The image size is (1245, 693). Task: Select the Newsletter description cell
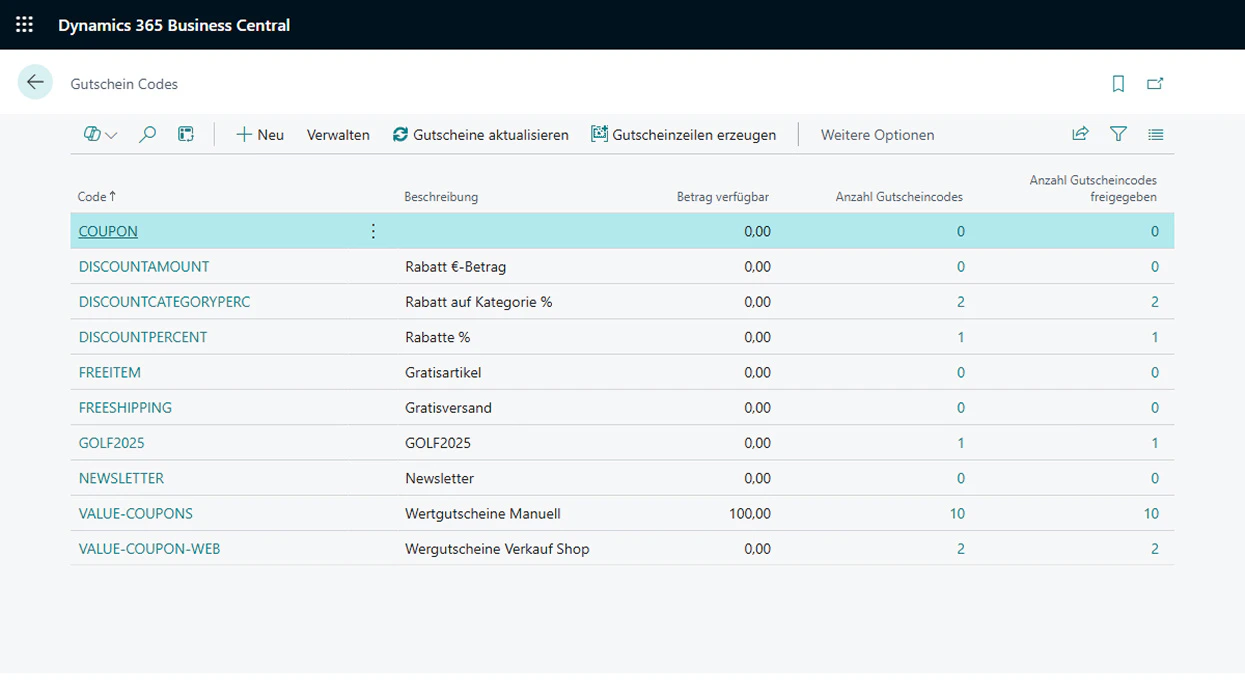[439, 478]
